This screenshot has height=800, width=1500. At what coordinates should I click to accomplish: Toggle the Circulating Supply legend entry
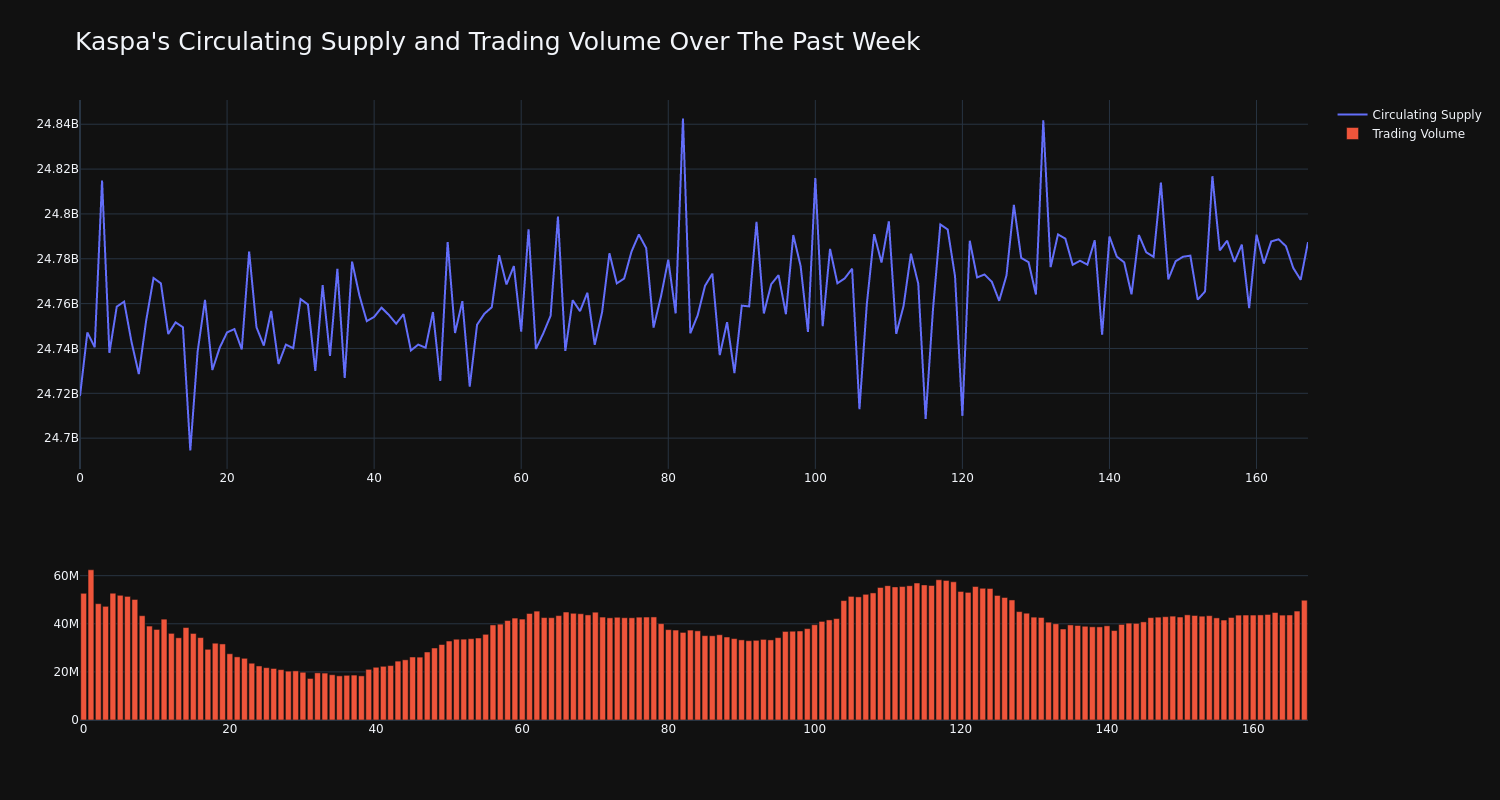(x=1409, y=115)
